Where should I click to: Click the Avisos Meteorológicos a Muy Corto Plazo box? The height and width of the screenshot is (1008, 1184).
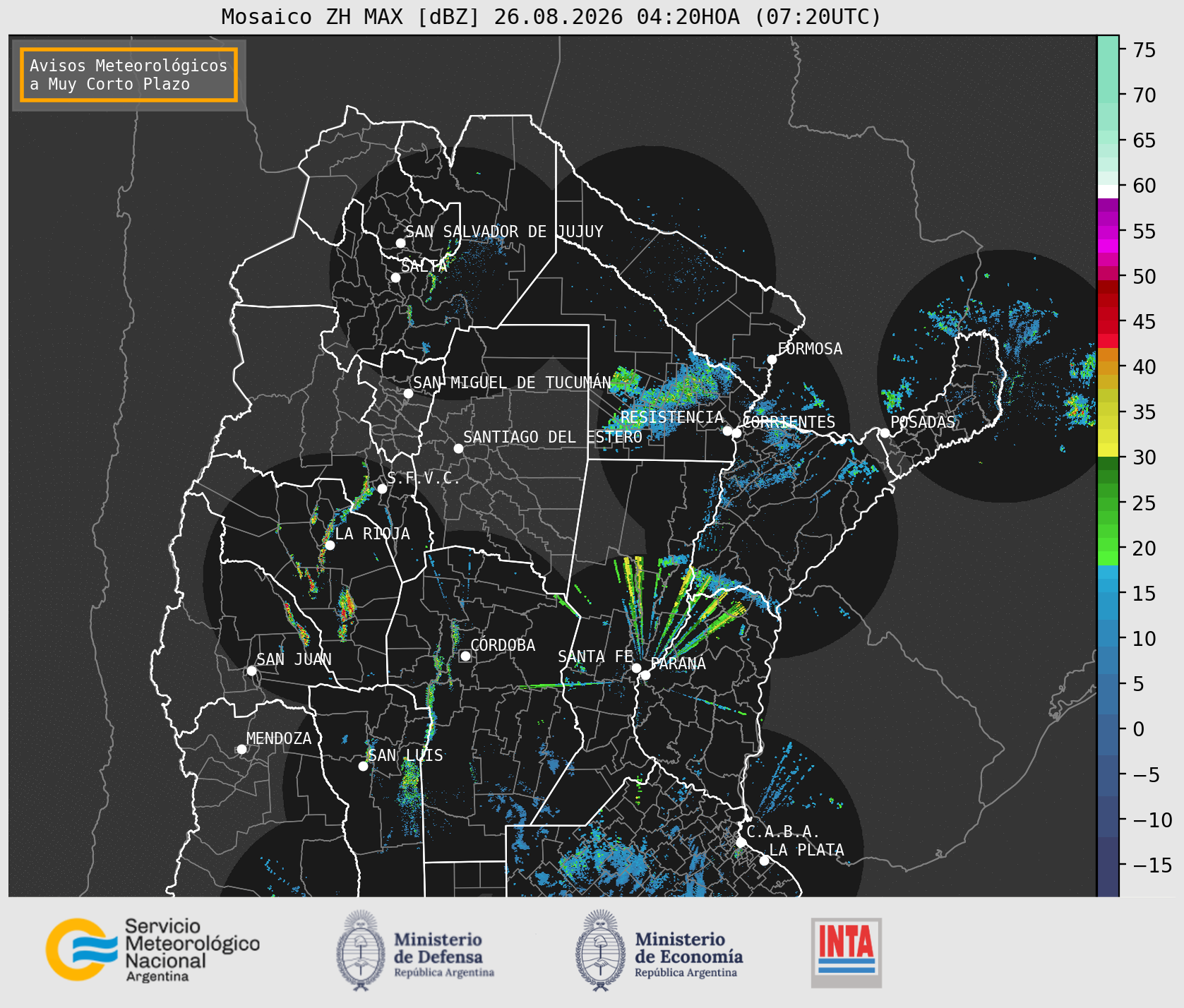(128, 75)
